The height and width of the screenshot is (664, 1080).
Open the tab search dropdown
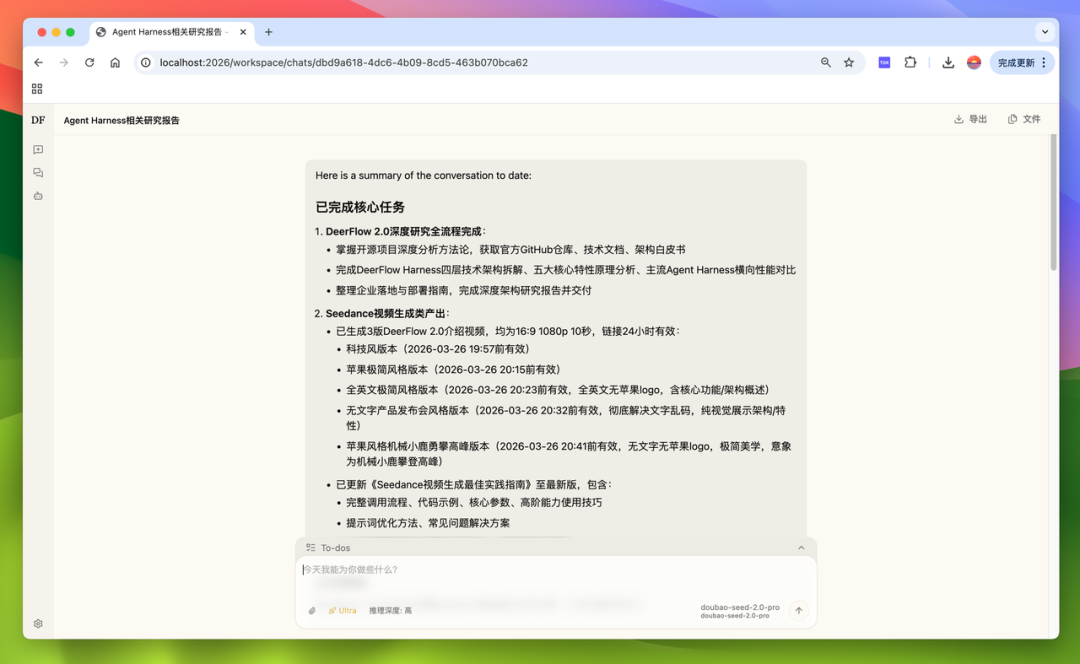click(1045, 32)
